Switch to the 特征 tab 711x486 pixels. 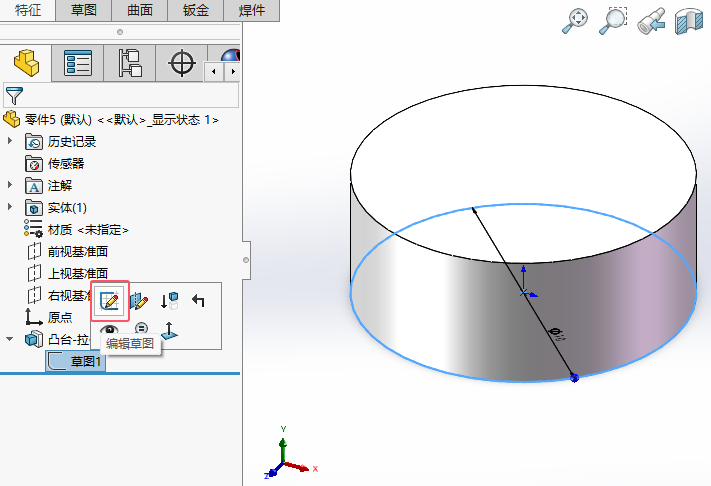click(28, 10)
